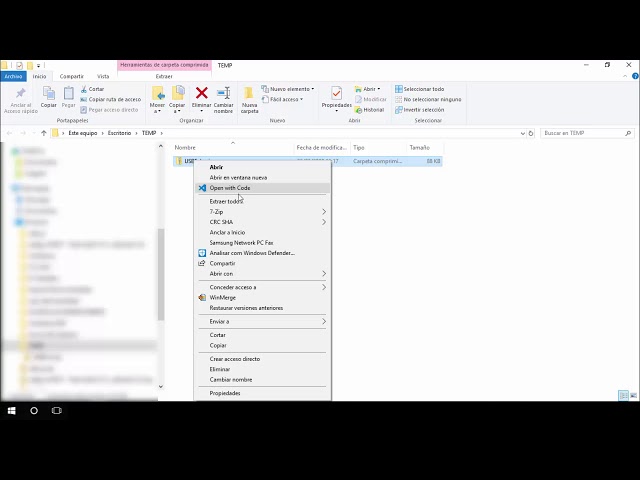
Task: Choose Extraer todo in context menu
Action: pos(262,201)
